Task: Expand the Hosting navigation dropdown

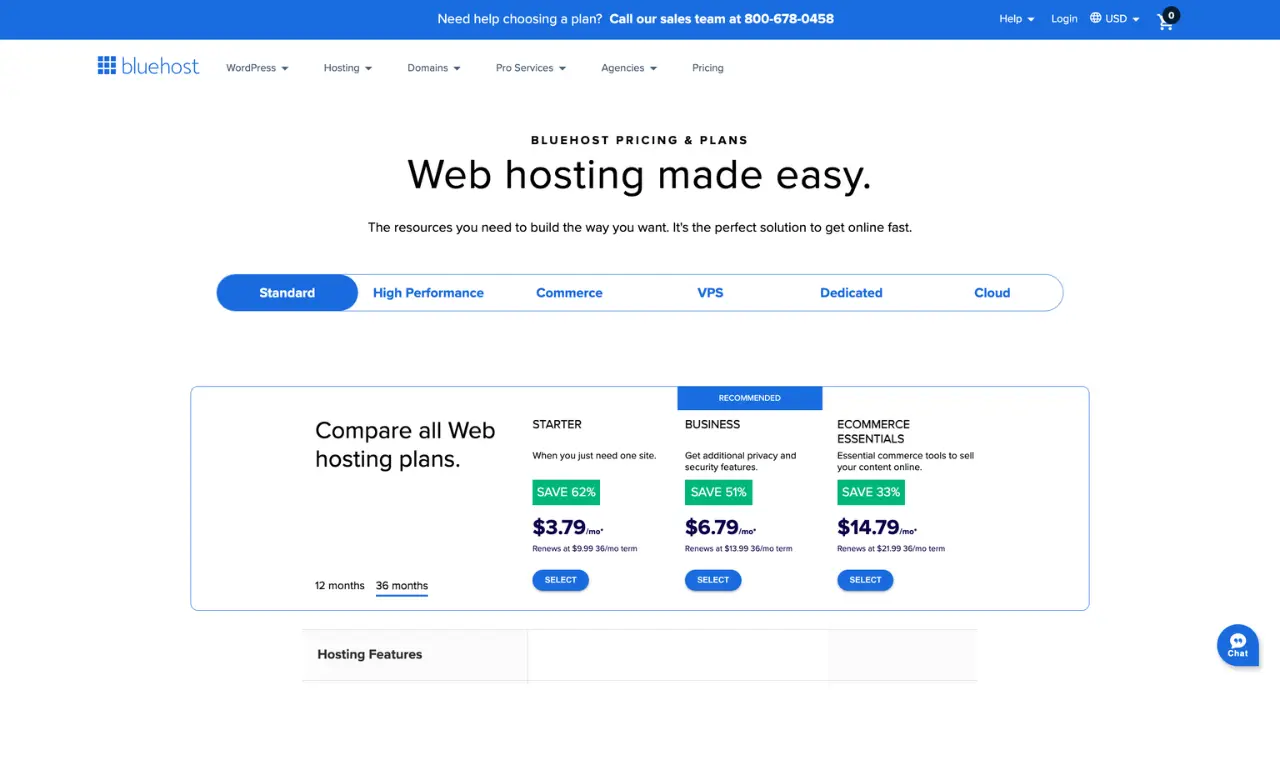Action: pyautogui.click(x=348, y=68)
